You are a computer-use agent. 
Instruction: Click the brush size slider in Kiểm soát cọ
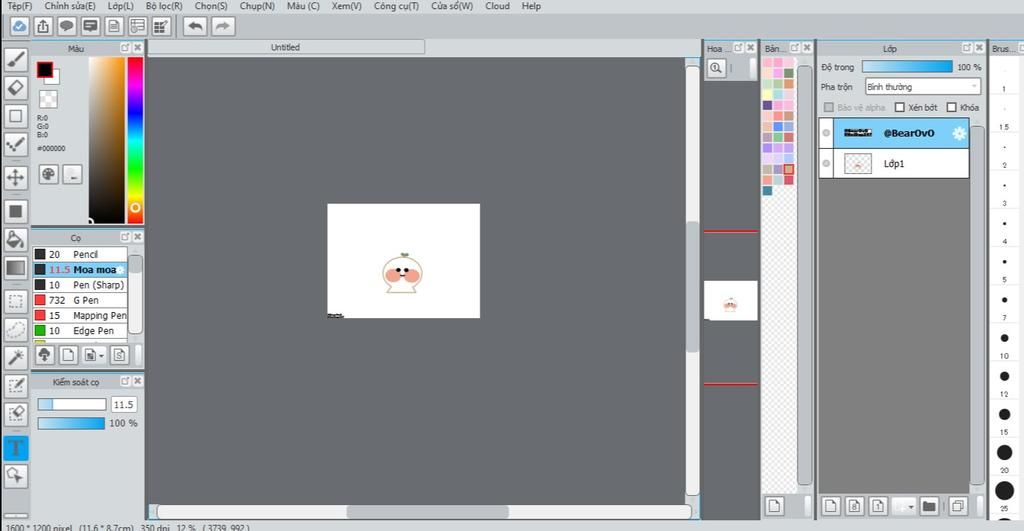coord(71,404)
